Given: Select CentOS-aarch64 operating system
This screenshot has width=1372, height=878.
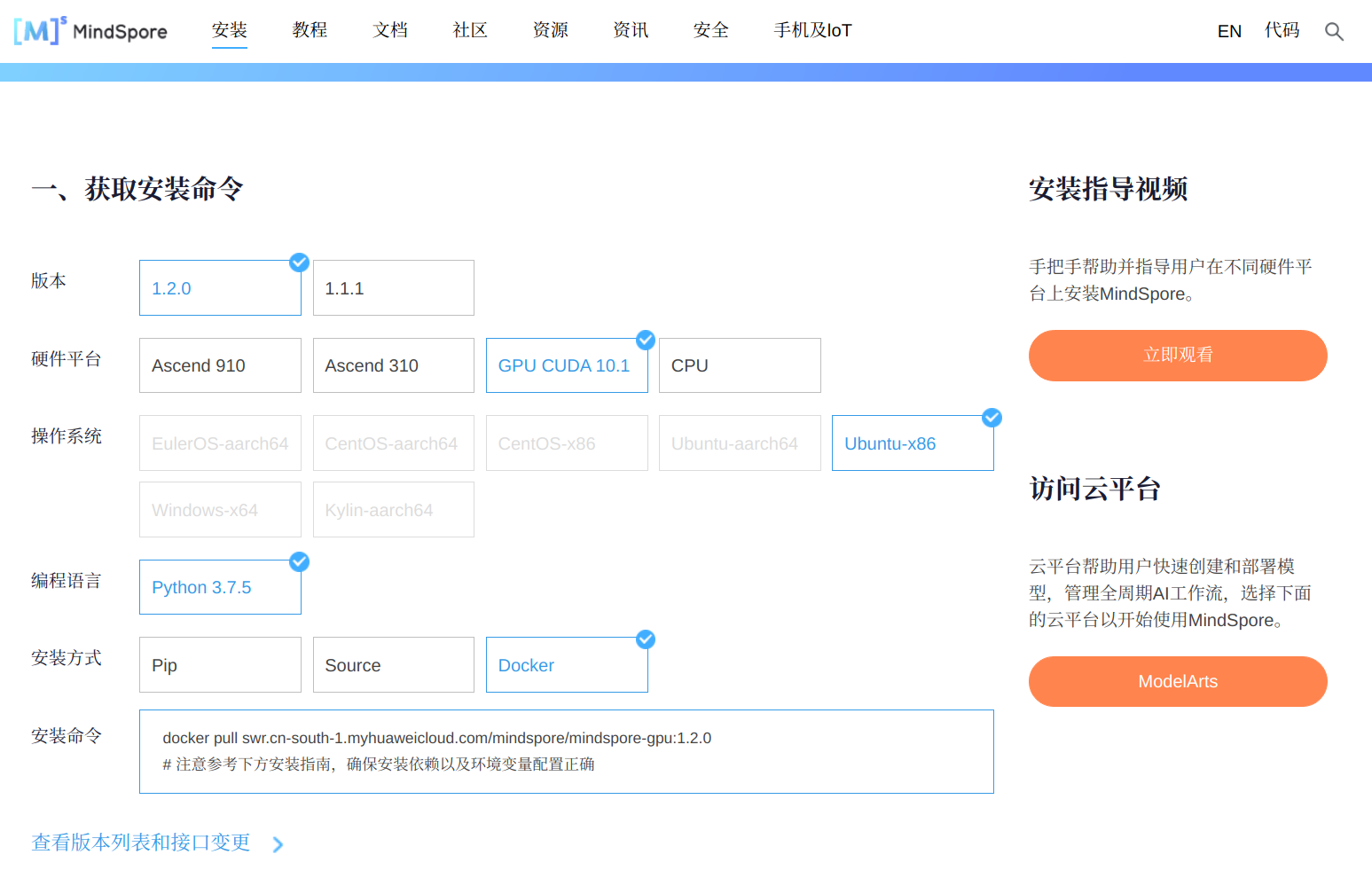Looking at the screenshot, I should tap(394, 443).
